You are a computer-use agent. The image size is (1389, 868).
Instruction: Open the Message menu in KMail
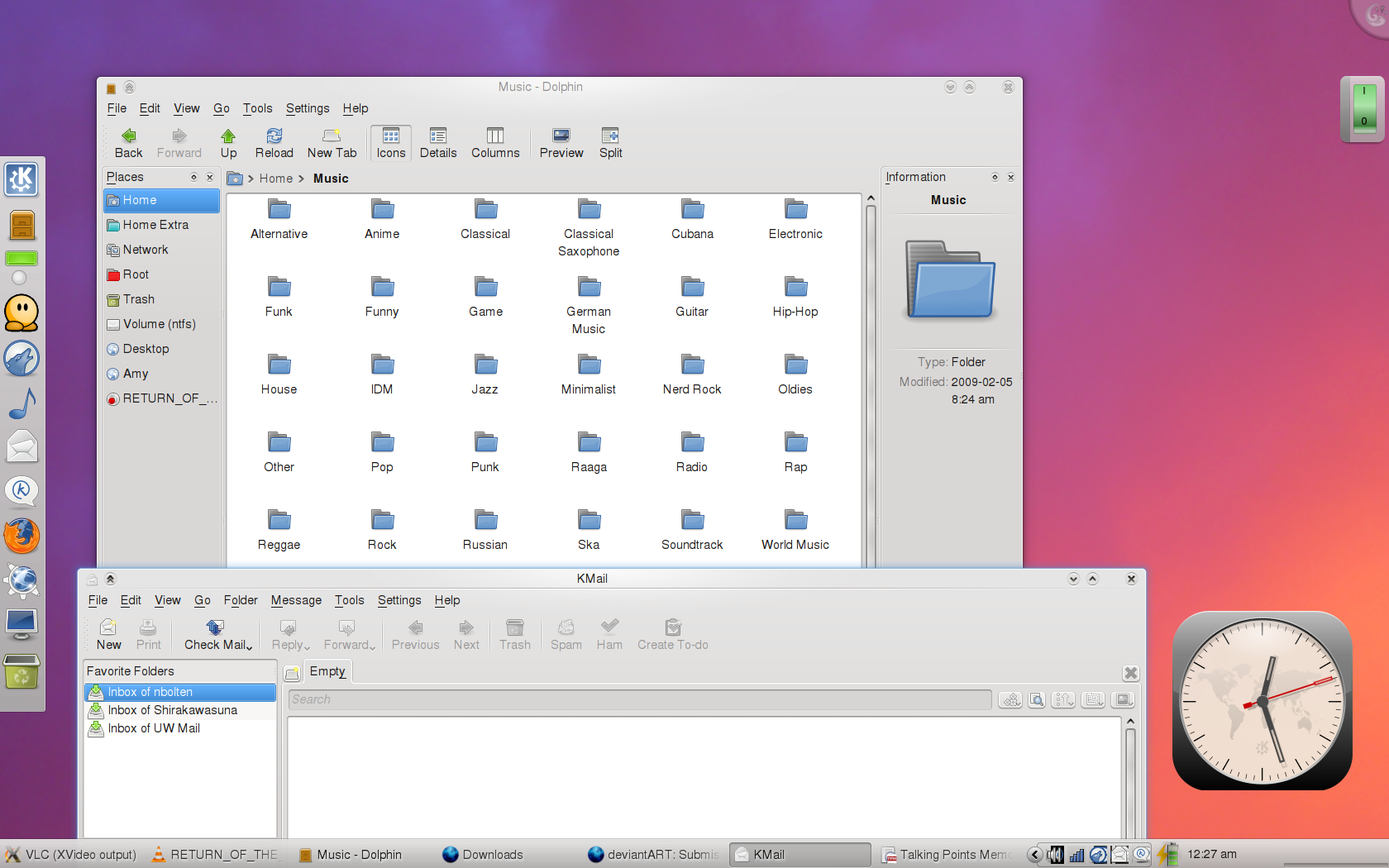pyautogui.click(x=296, y=600)
